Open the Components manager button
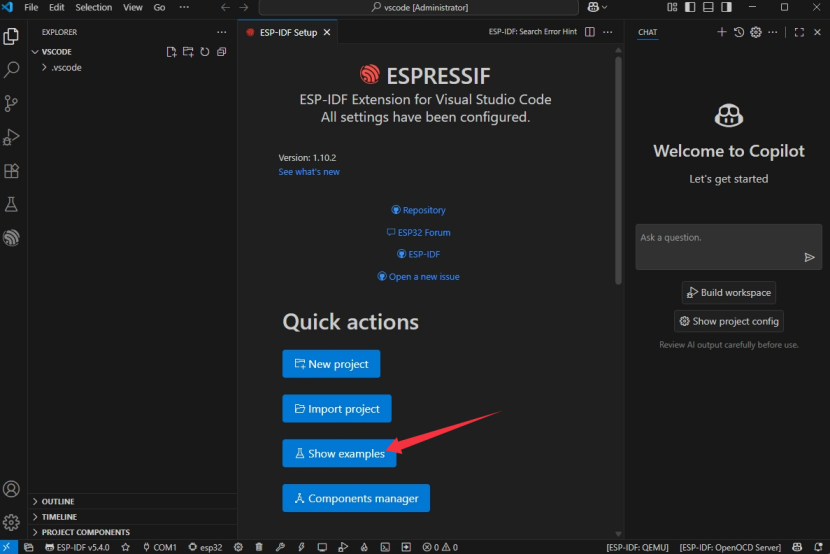Image resolution: width=830 pixels, height=554 pixels. coord(356,498)
